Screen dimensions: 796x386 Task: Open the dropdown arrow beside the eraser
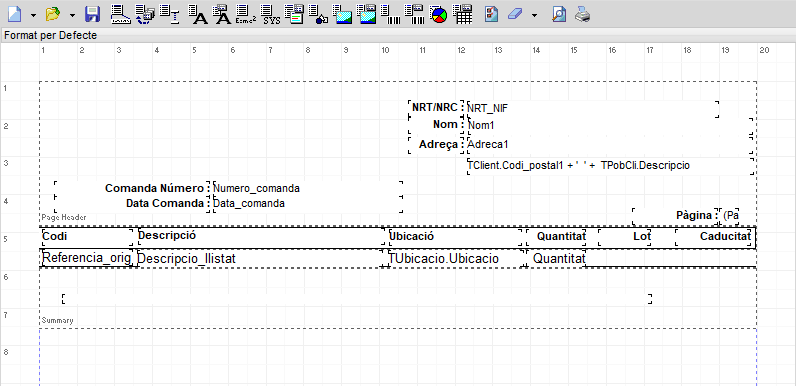point(535,15)
